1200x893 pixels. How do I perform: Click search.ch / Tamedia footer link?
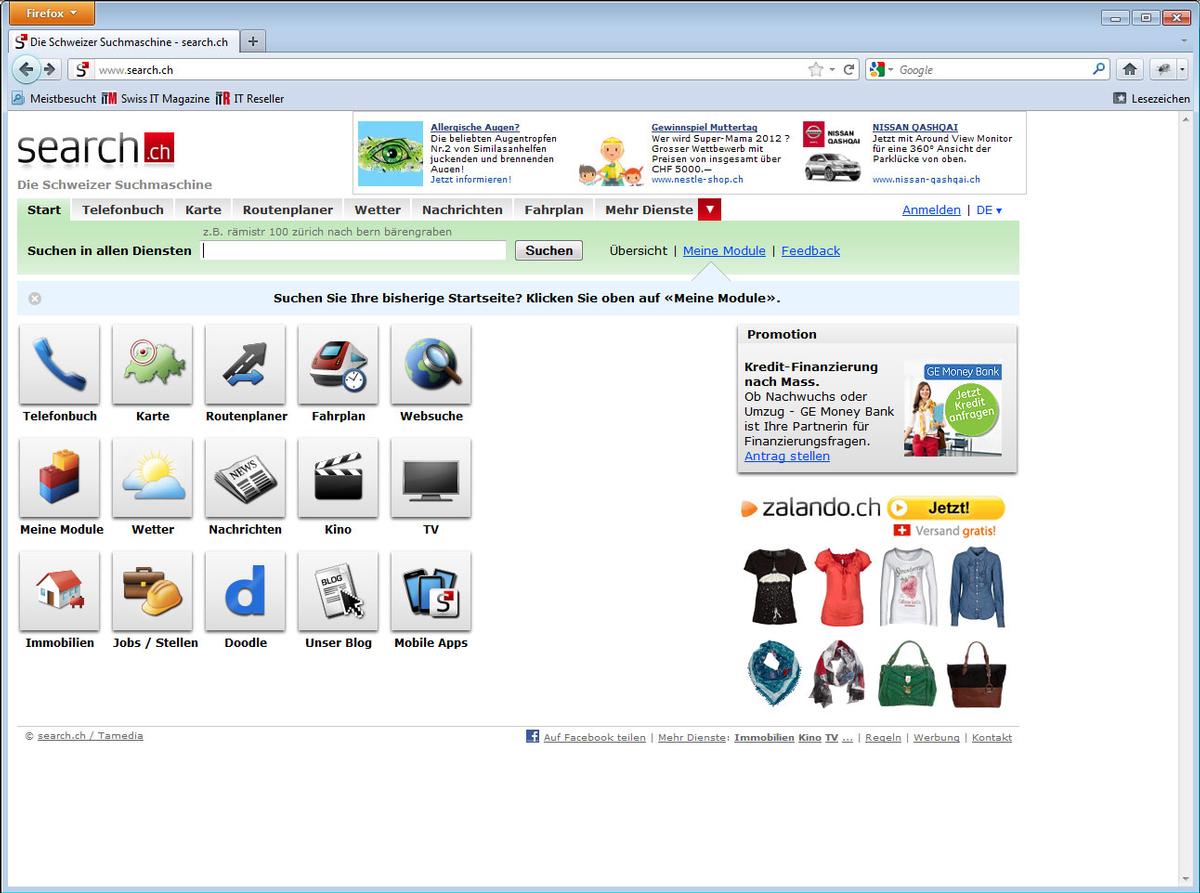90,736
